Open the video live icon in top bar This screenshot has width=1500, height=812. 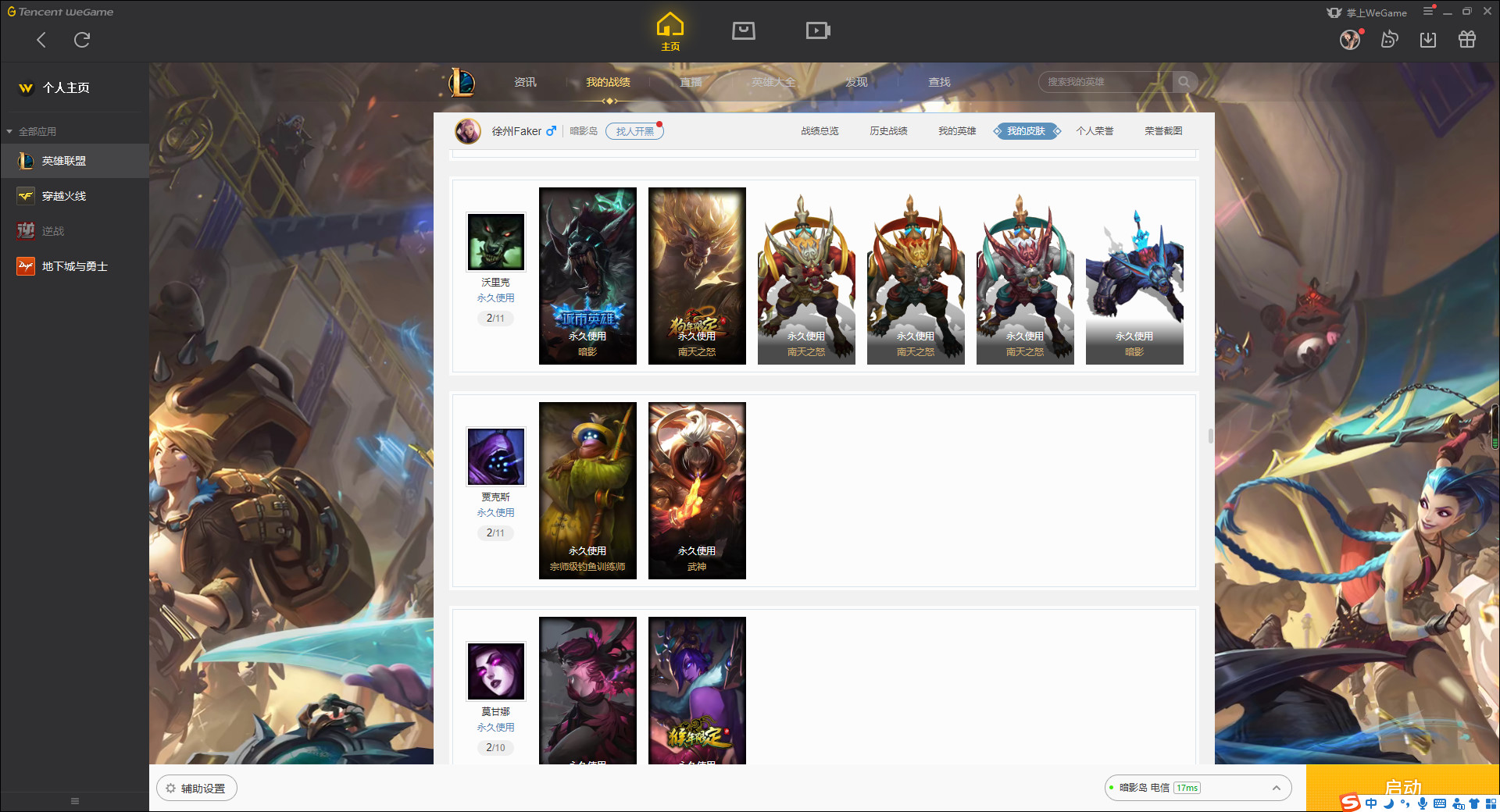pyautogui.click(x=818, y=30)
